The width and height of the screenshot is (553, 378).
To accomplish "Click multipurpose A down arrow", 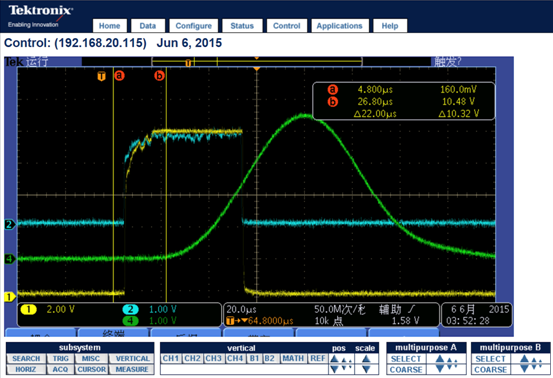I will point(439,369).
